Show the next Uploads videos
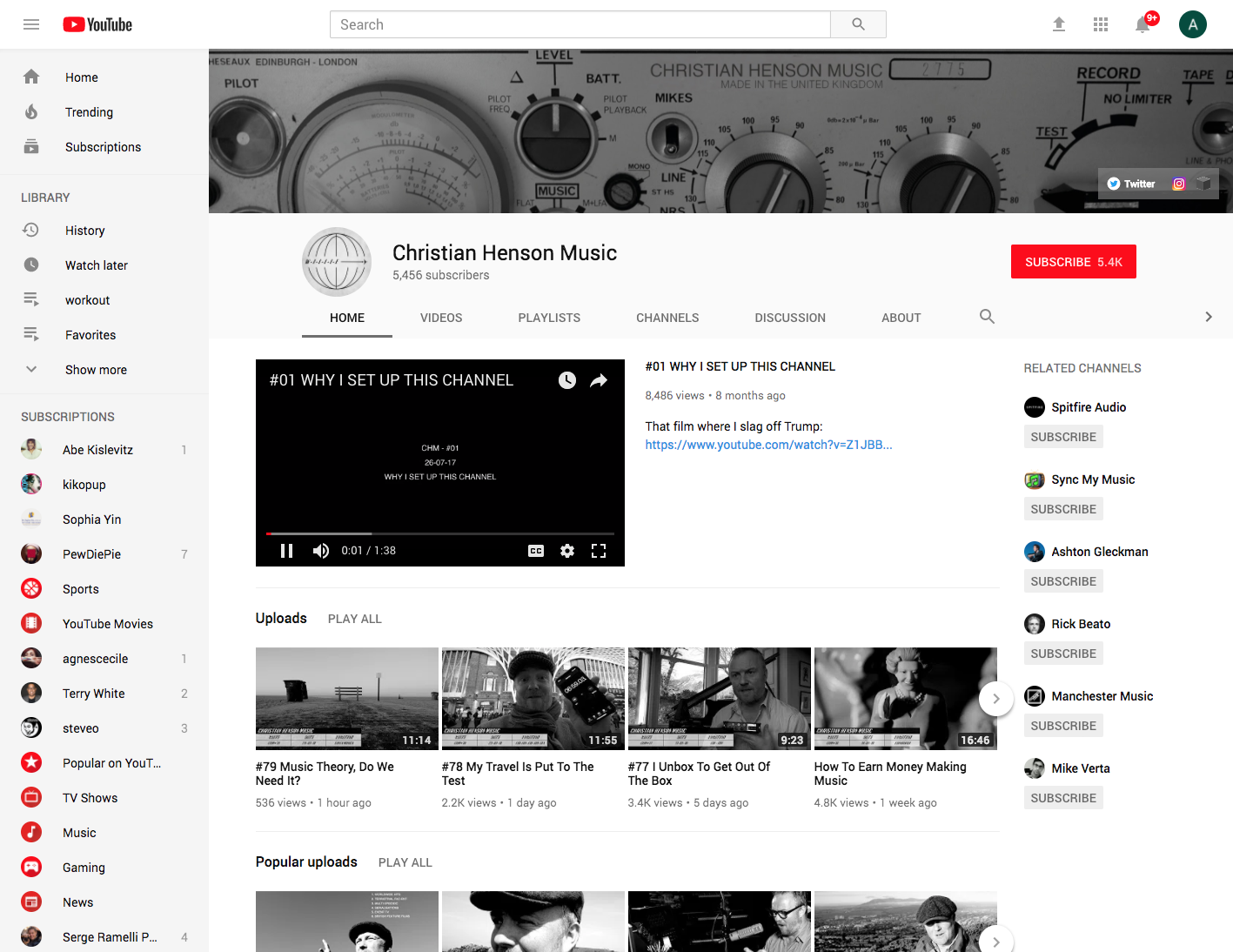Screen dimensions: 1233x952 coord(996,699)
